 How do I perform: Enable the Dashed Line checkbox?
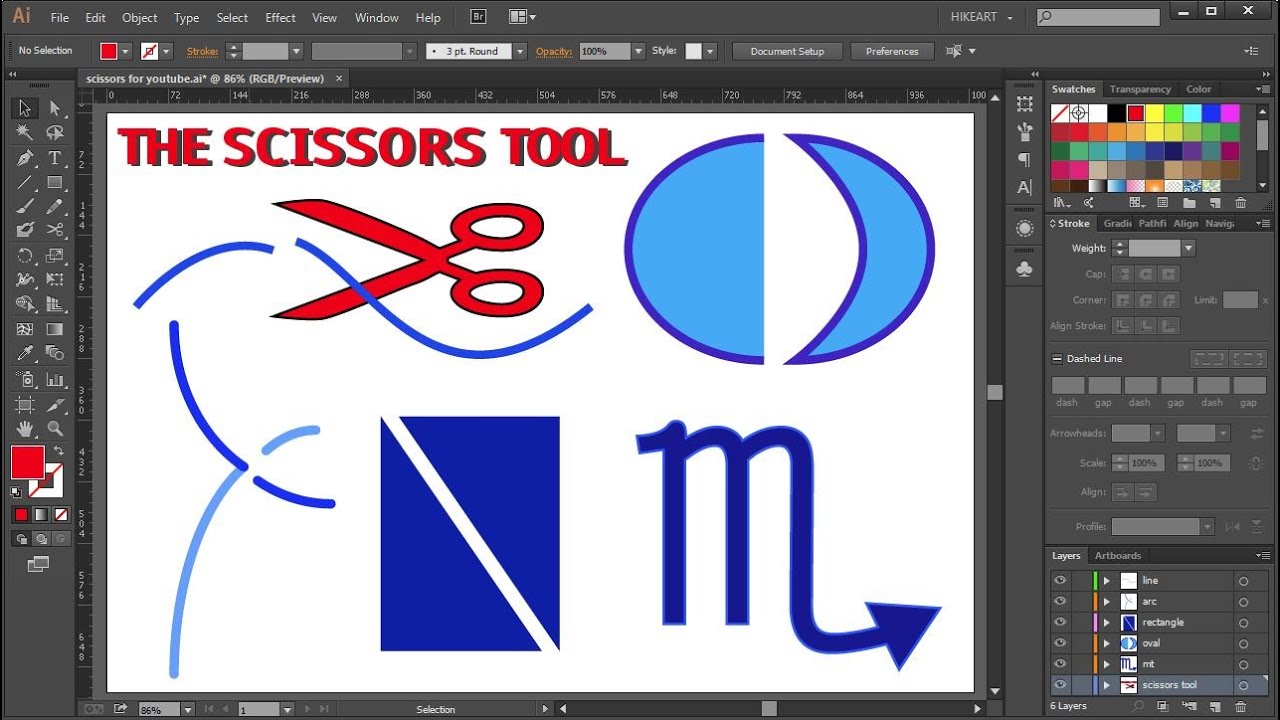pyautogui.click(x=1057, y=358)
